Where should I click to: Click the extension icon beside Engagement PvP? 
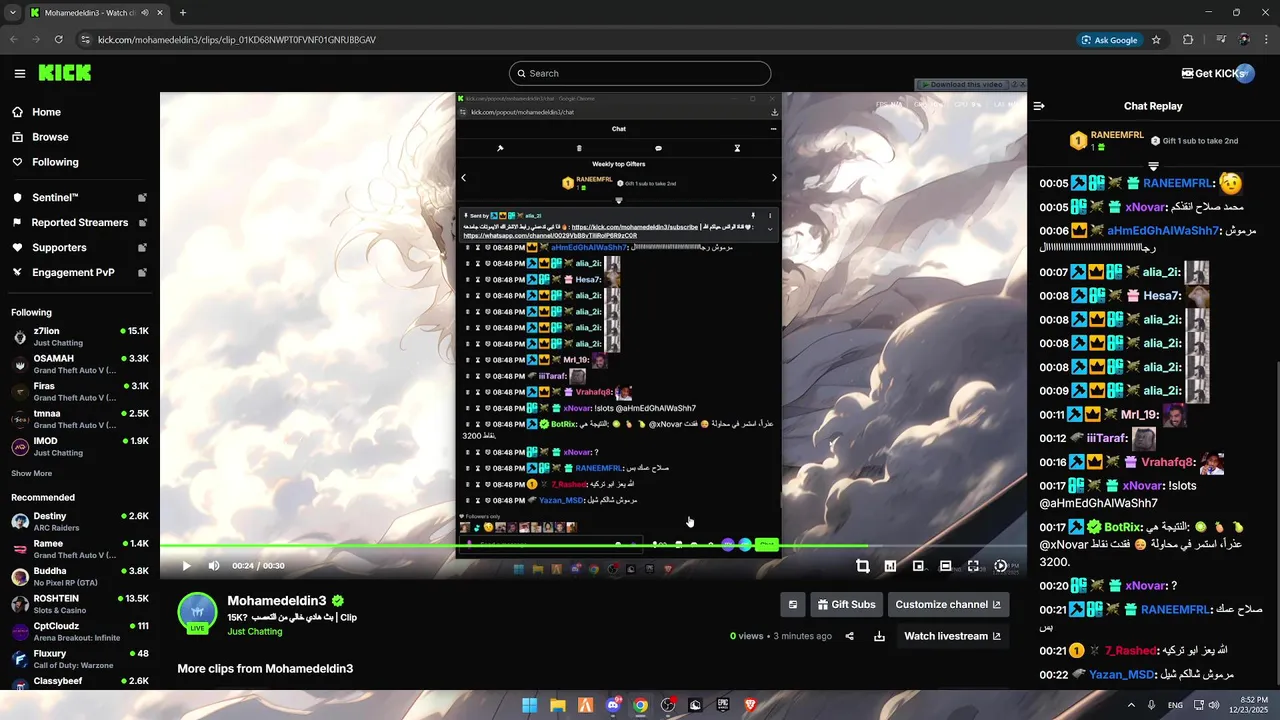[142, 273]
